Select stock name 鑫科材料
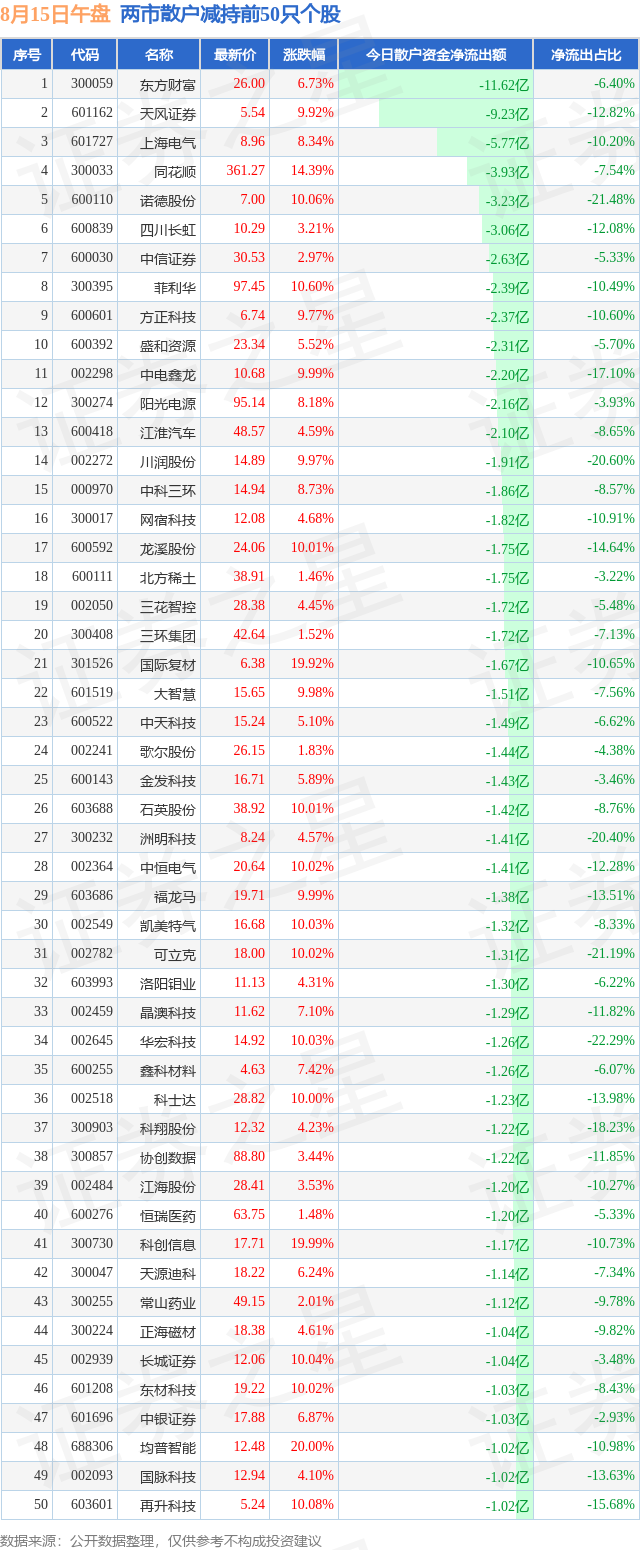The width and height of the screenshot is (640, 1550). coord(168,1070)
